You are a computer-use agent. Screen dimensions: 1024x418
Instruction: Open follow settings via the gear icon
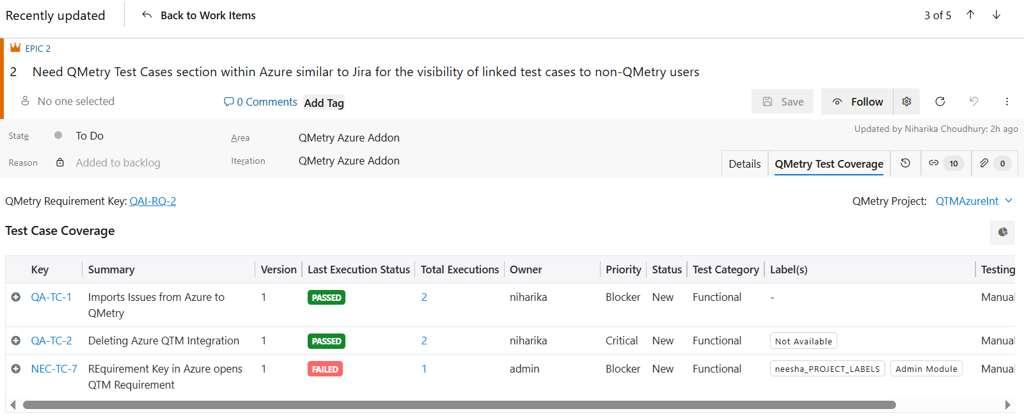click(906, 102)
